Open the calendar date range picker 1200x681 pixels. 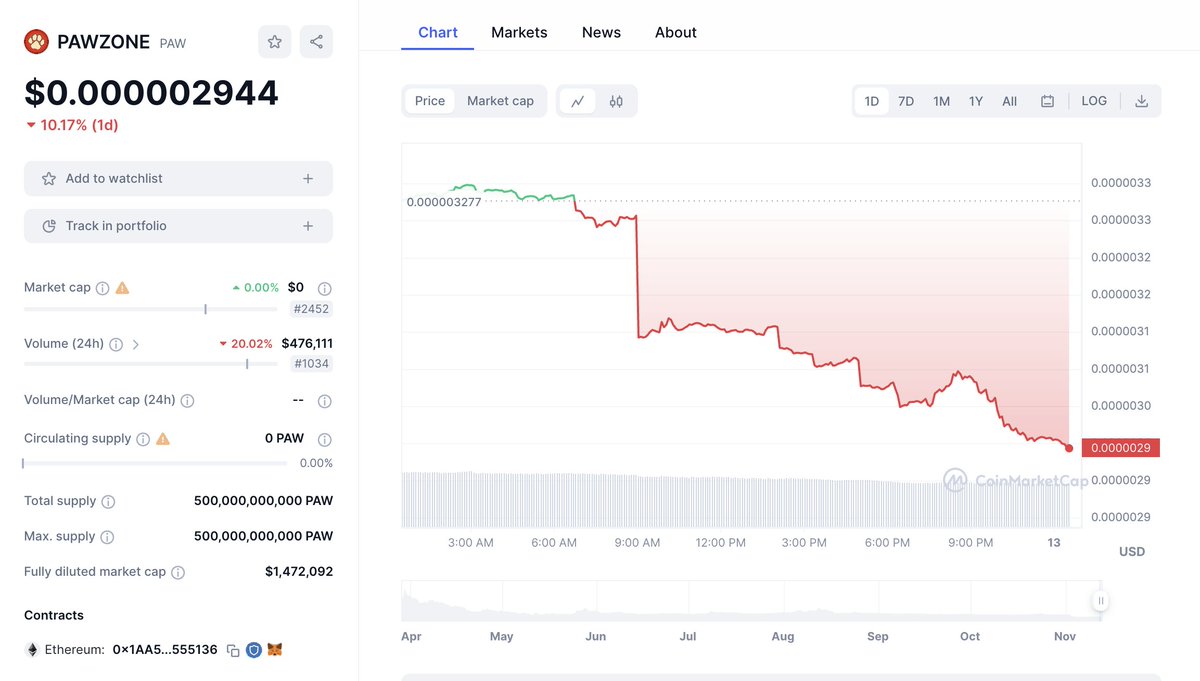[x=1047, y=101]
